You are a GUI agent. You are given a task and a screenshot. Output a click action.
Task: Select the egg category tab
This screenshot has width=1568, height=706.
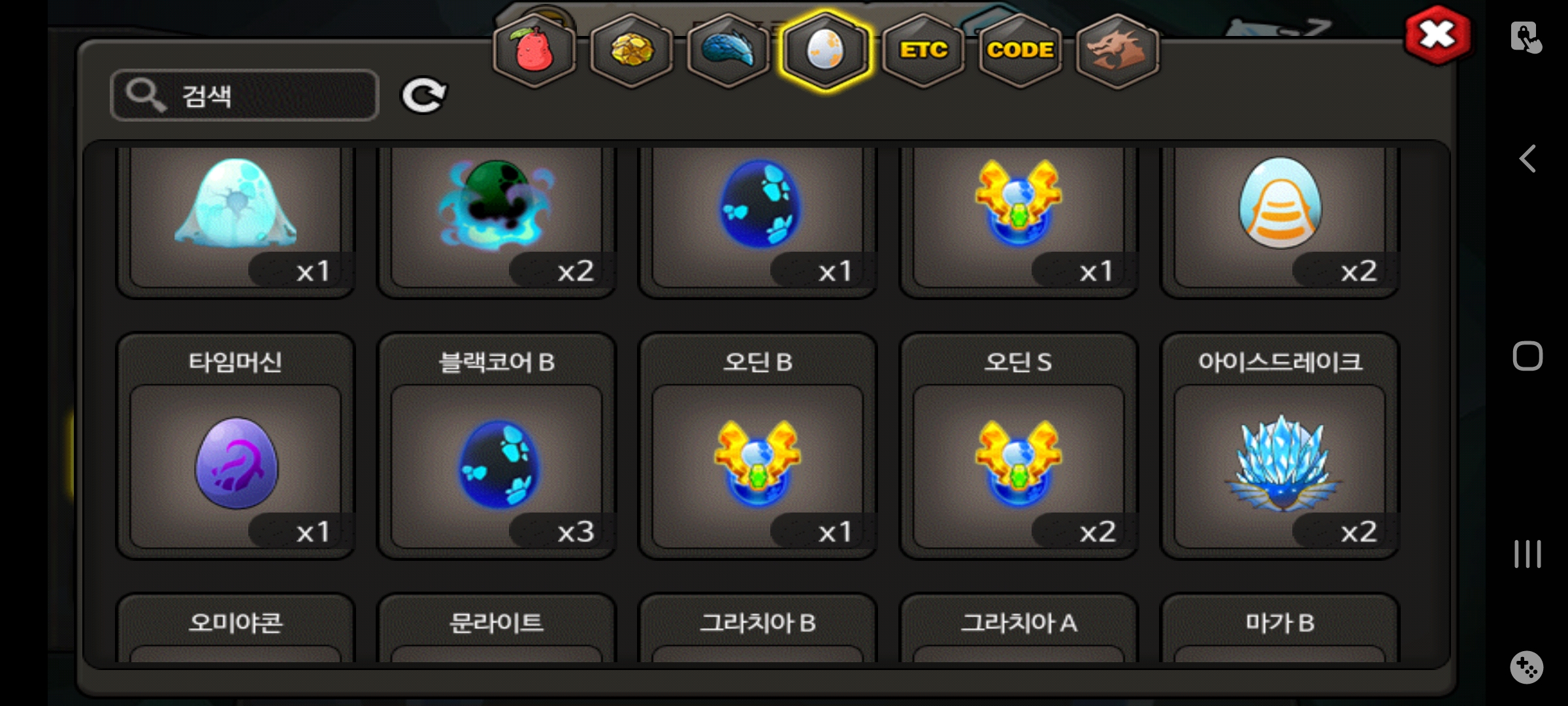(825, 50)
